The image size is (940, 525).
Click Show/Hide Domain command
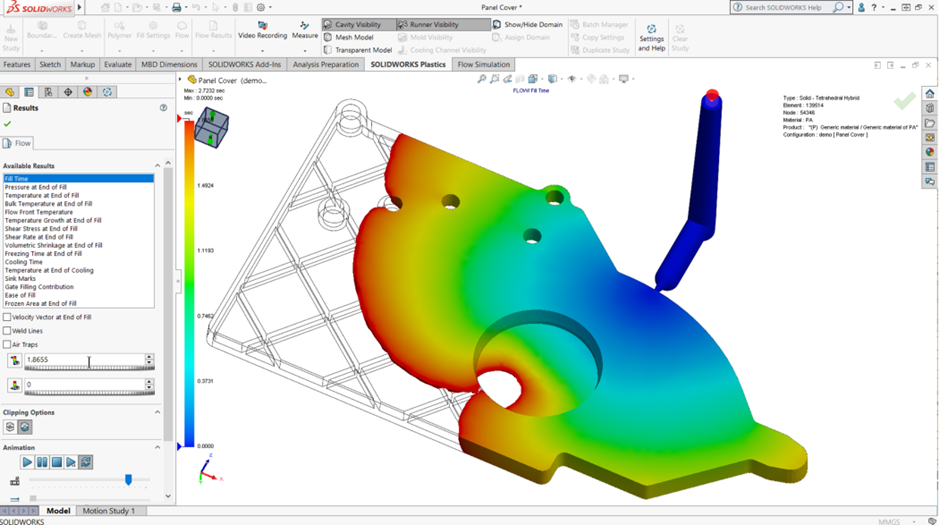click(x=528, y=25)
